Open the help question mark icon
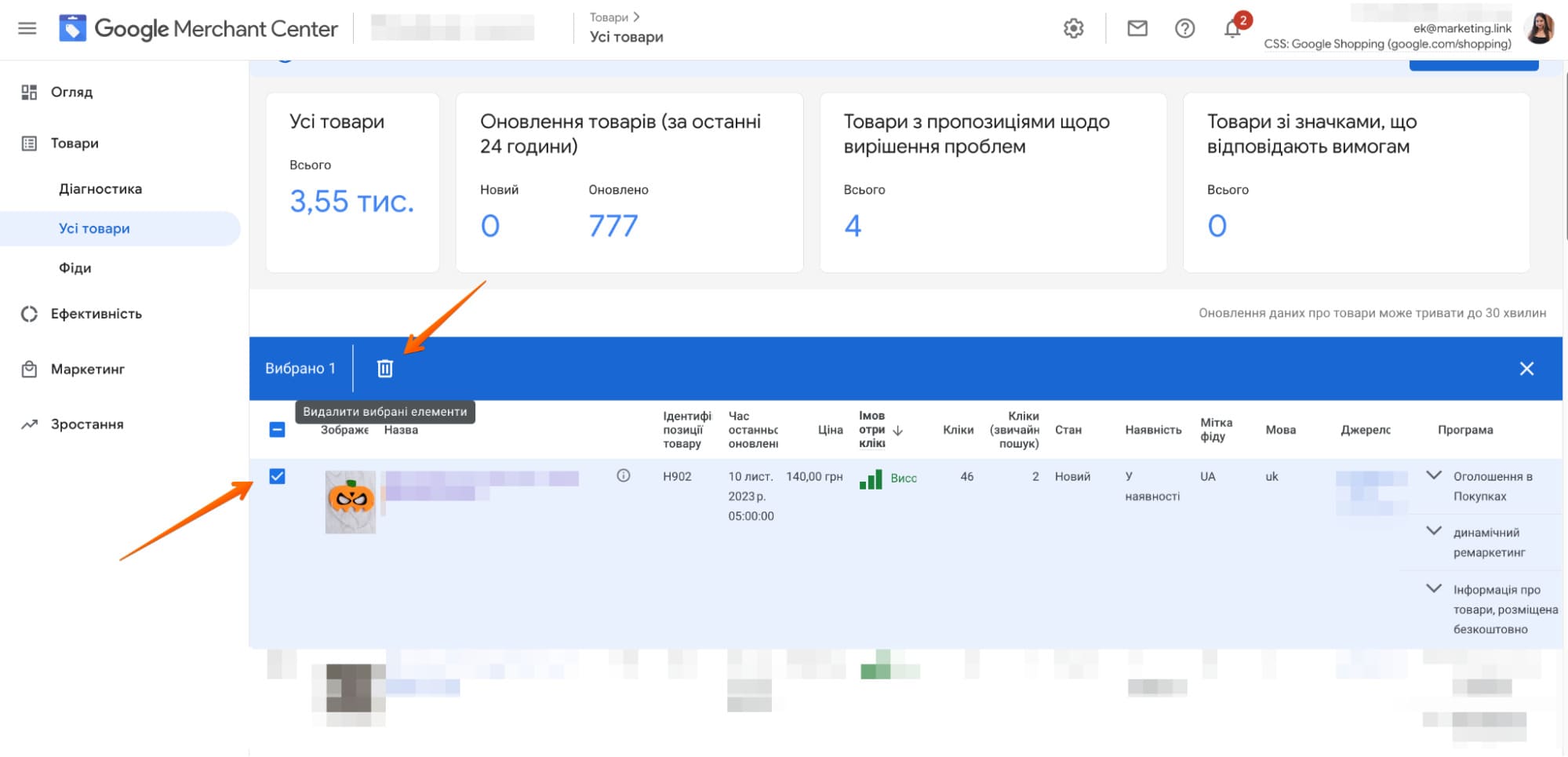Viewport: 1568px width, 757px height. coord(1184,28)
